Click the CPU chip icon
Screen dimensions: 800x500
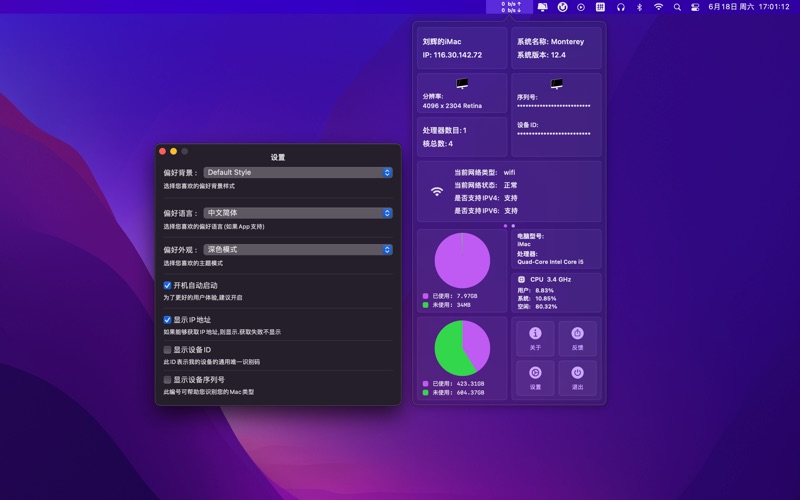click(521, 280)
